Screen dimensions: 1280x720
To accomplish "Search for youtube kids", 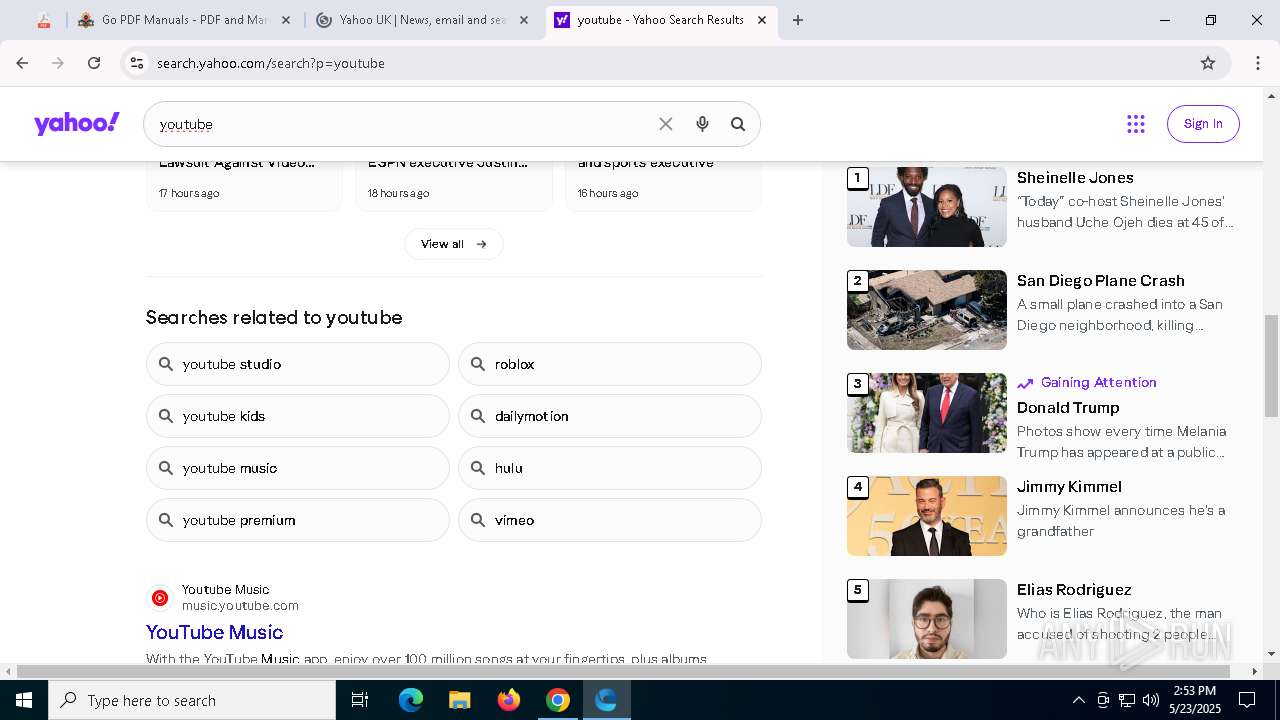I will tap(298, 416).
